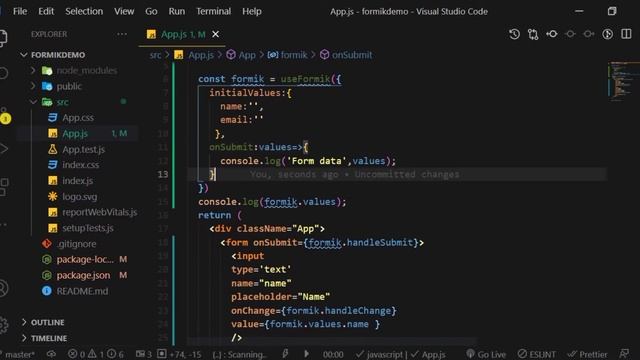This screenshot has height=360, width=640.
Task: Open the Go menu
Action: [x=151, y=11]
